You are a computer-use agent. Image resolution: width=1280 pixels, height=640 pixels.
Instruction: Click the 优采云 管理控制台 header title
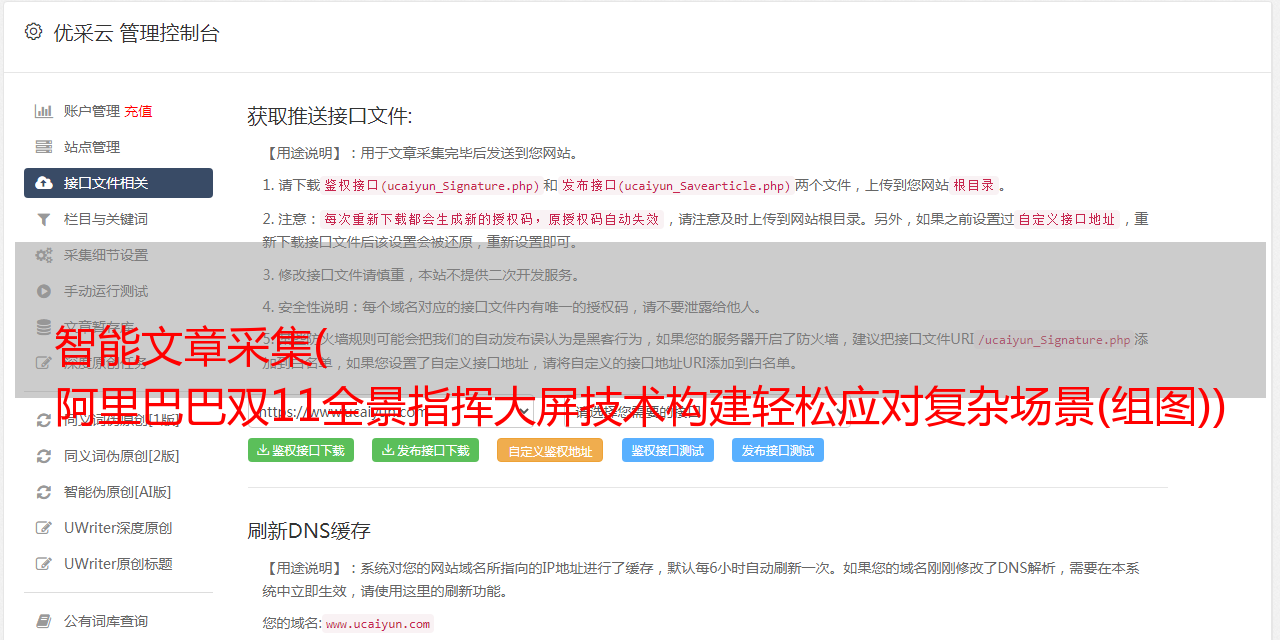point(136,33)
